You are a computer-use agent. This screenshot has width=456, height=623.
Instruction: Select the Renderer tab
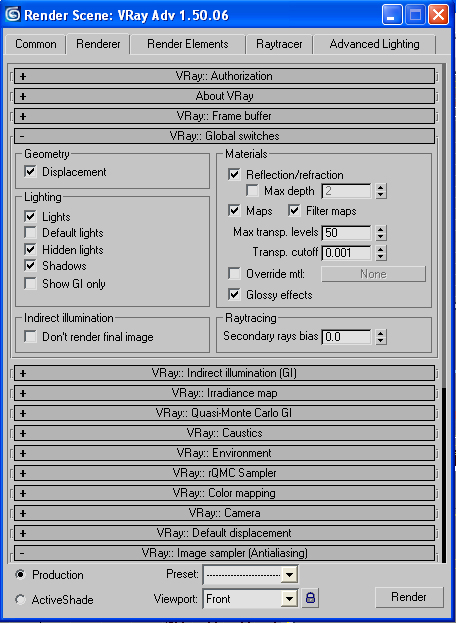(98, 44)
